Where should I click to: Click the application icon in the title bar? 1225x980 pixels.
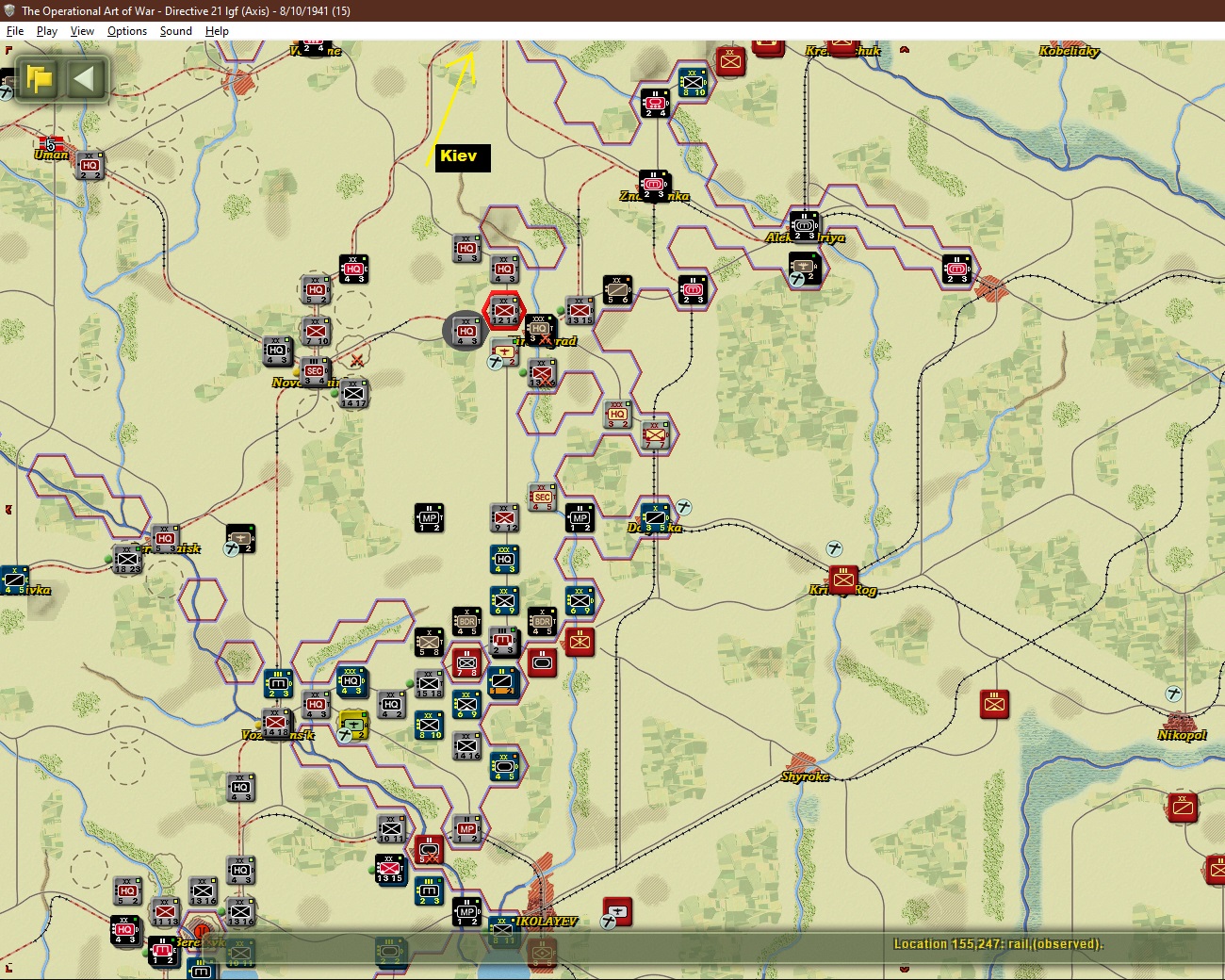[x=9, y=10]
